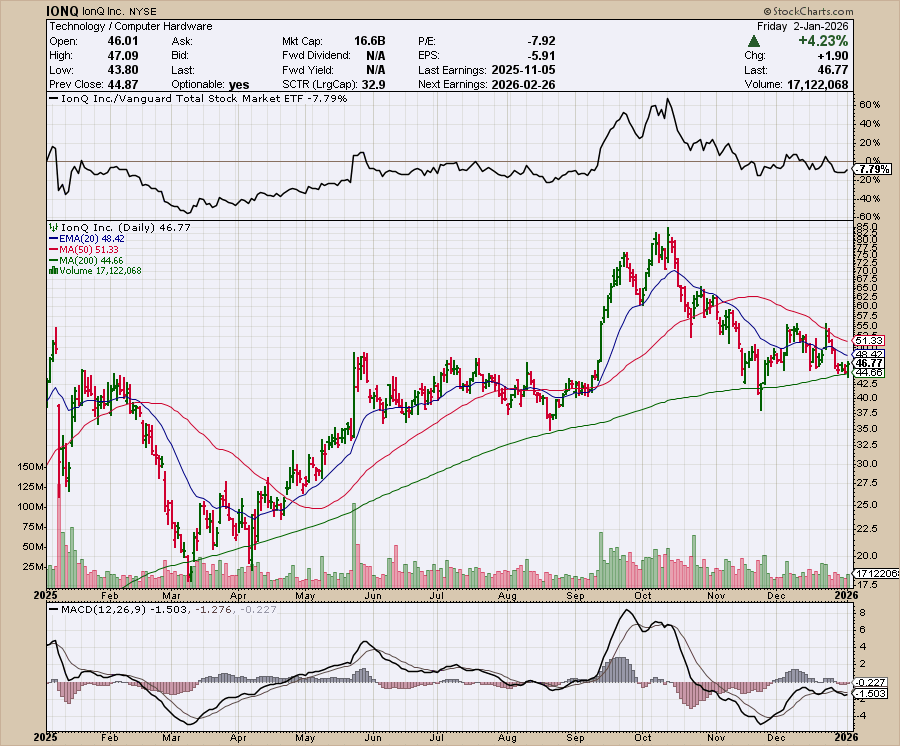
Task: Click the SCTR (LrgCap) value 32.9
Action: click(374, 85)
